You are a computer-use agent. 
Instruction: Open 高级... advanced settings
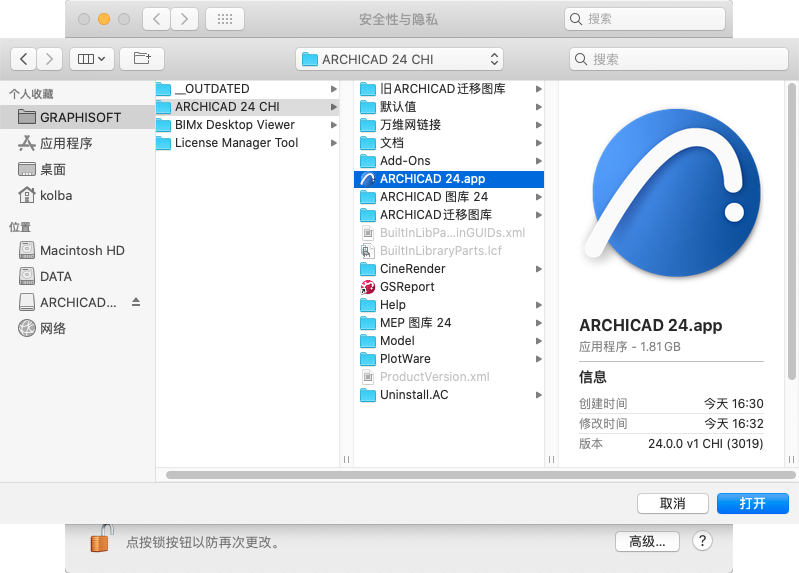[647, 541]
